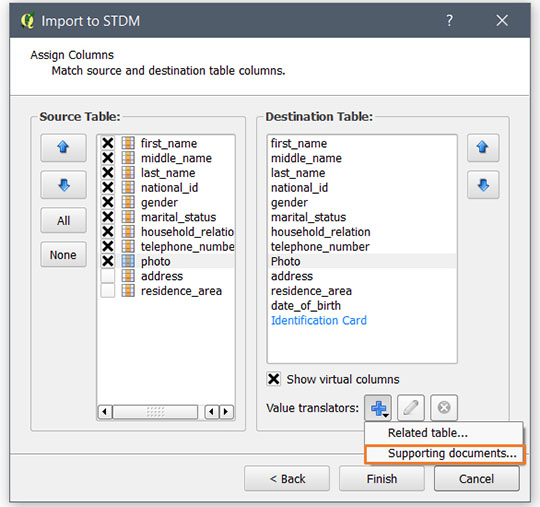Select destination middle_name column

click(x=362, y=158)
